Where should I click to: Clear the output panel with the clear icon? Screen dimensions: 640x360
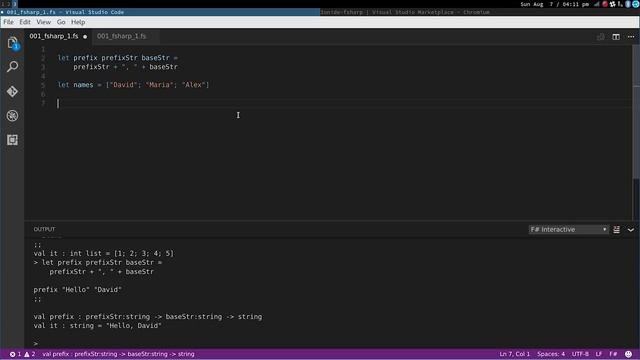click(x=616, y=230)
